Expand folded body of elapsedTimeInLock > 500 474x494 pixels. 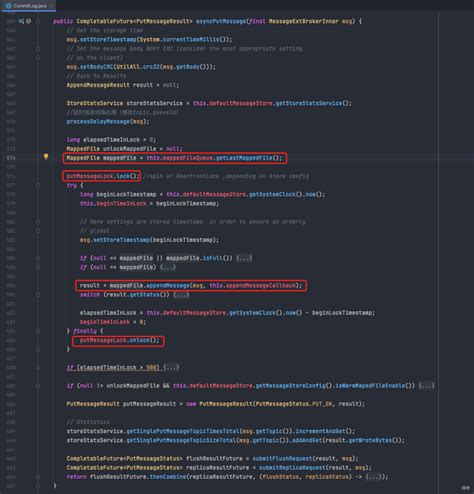tap(171, 367)
